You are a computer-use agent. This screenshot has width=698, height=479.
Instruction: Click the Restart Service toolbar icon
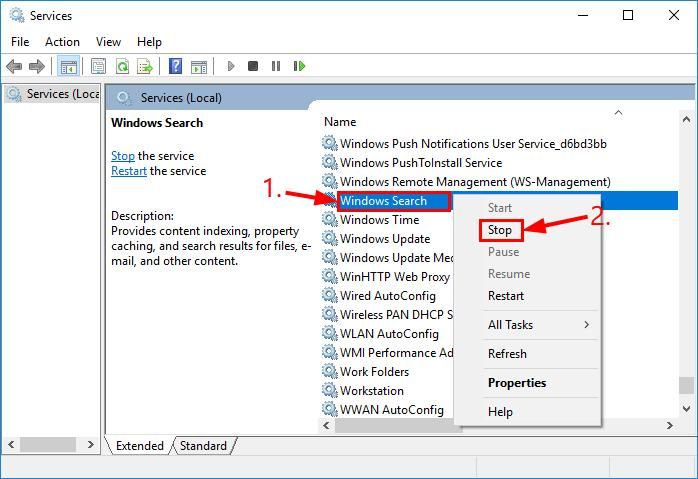pos(299,66)
